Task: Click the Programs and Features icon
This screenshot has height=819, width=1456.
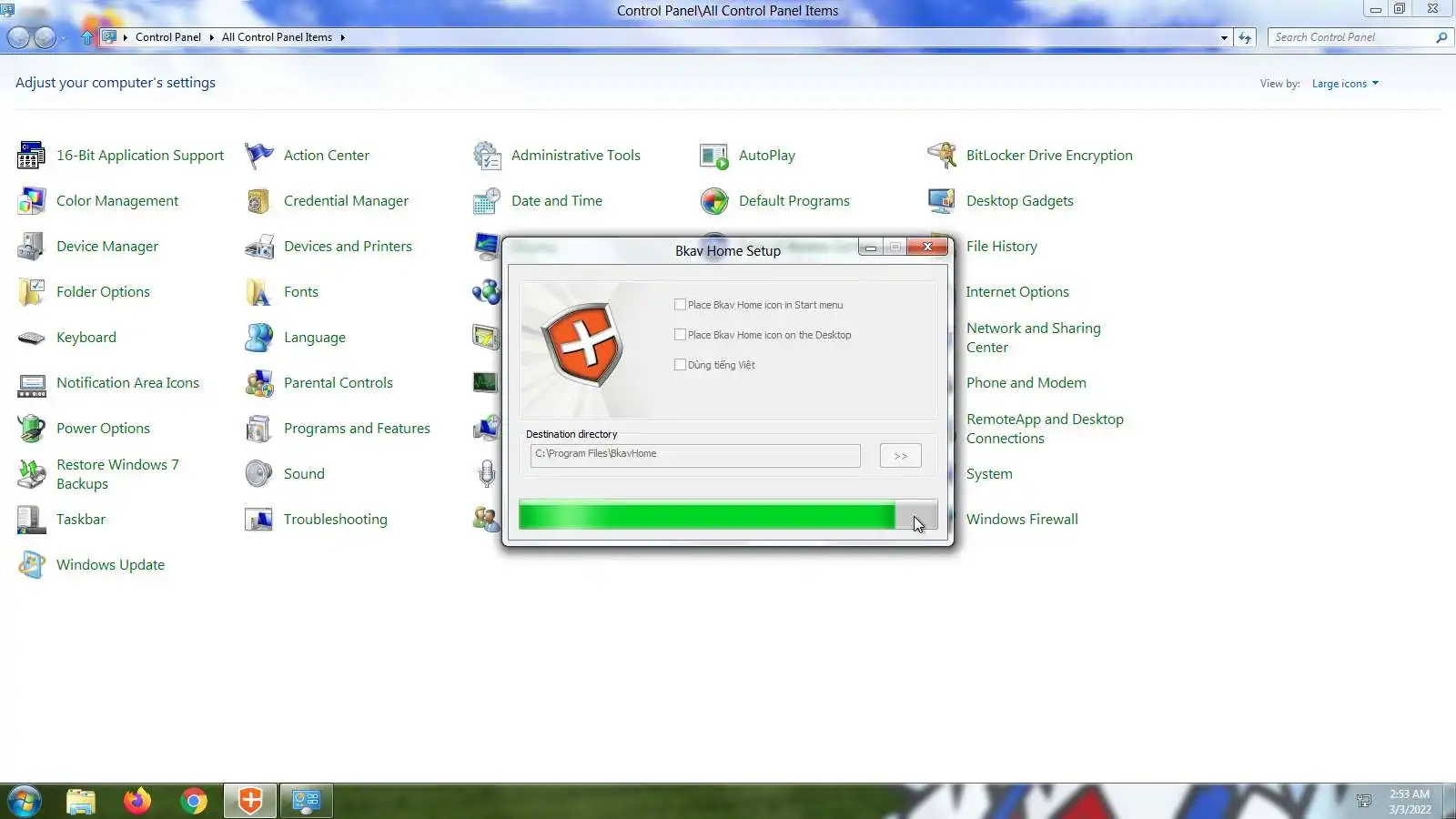Action: 258,429
